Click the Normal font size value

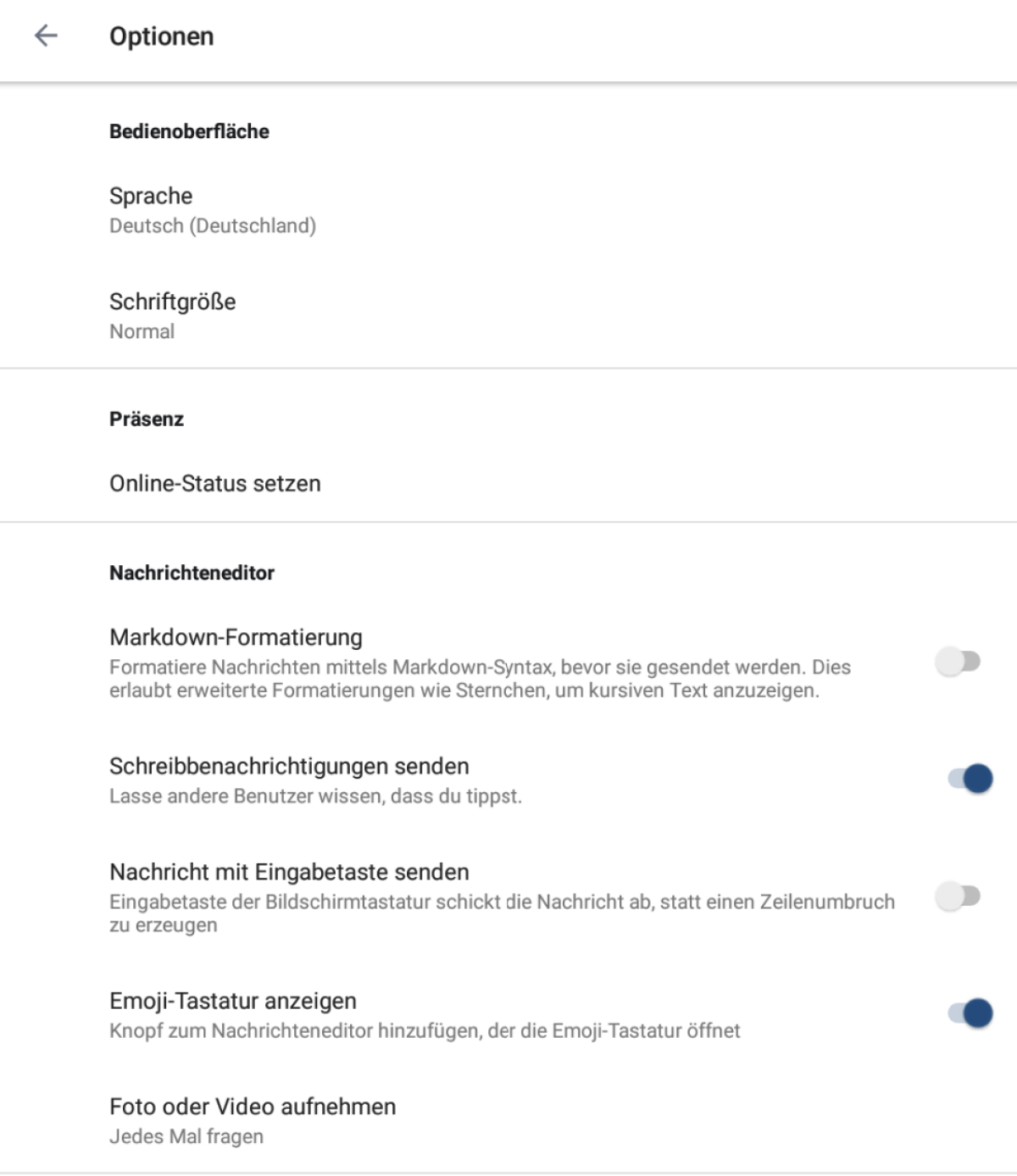click(142, 332)
